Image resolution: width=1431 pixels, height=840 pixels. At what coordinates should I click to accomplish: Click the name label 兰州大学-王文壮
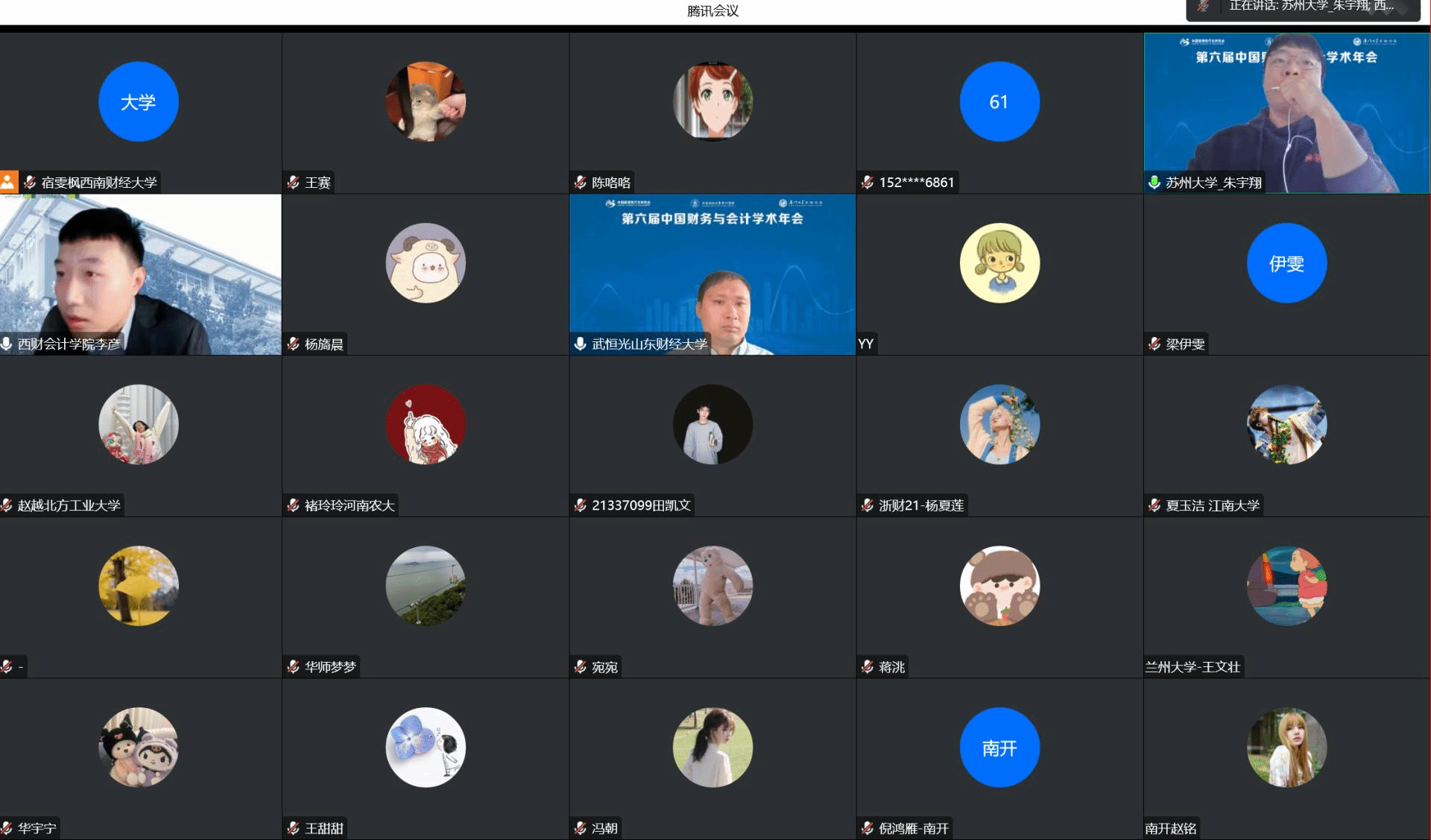click(x=1192, y=667)
